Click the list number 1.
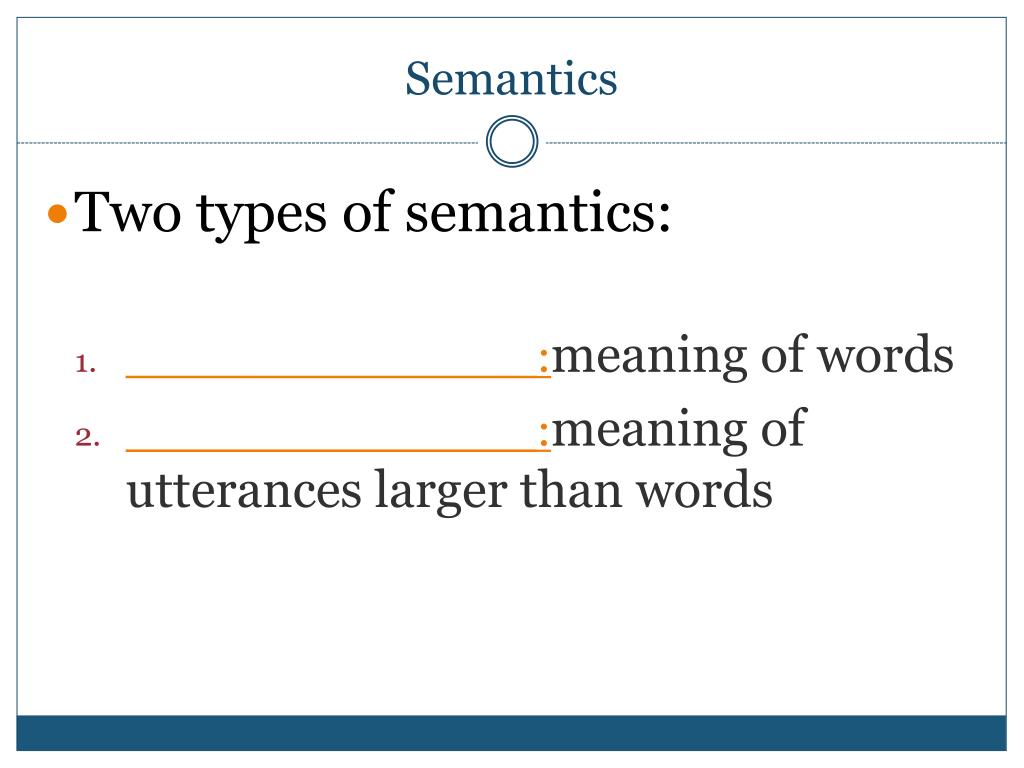This screenshot has width=1024, height=768. tap(86, 364)
